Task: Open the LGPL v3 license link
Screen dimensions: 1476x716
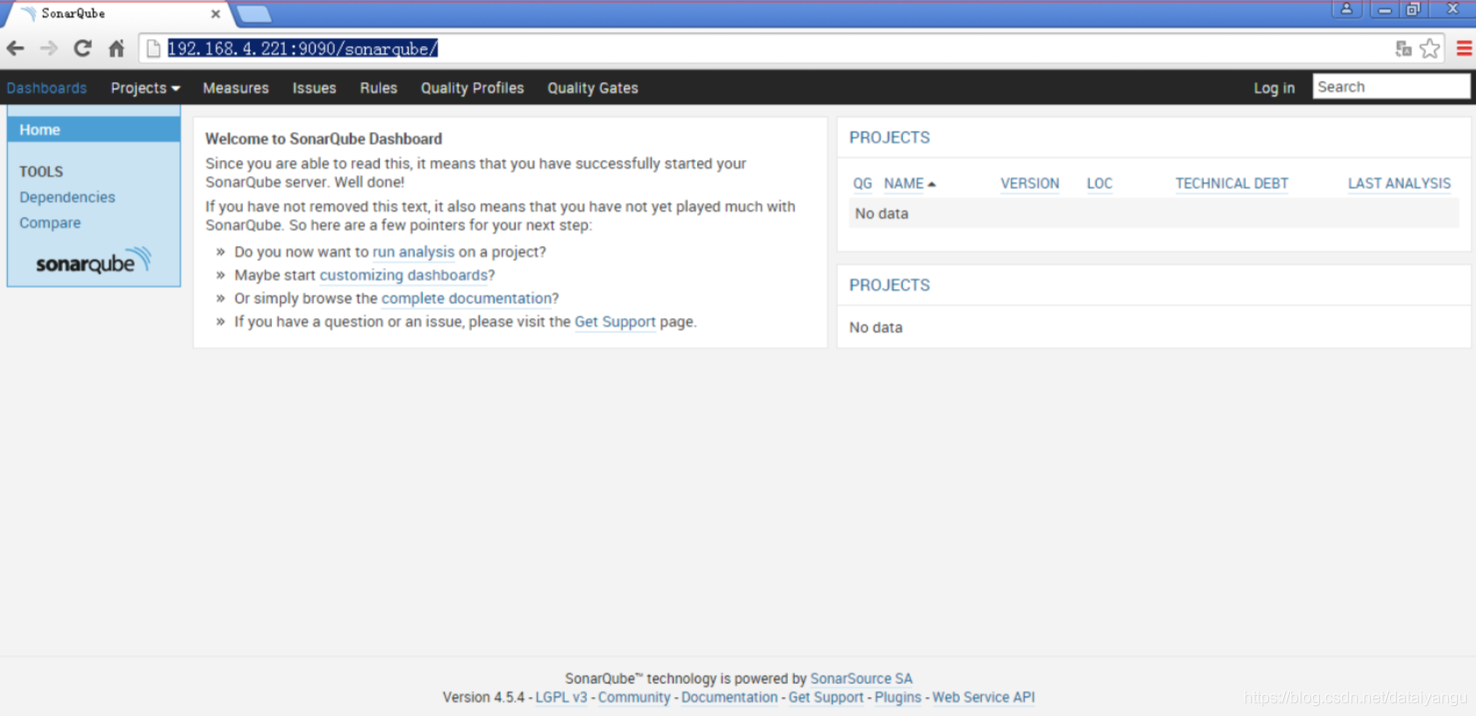Action: pyautogui.click(x=561, y=698)
